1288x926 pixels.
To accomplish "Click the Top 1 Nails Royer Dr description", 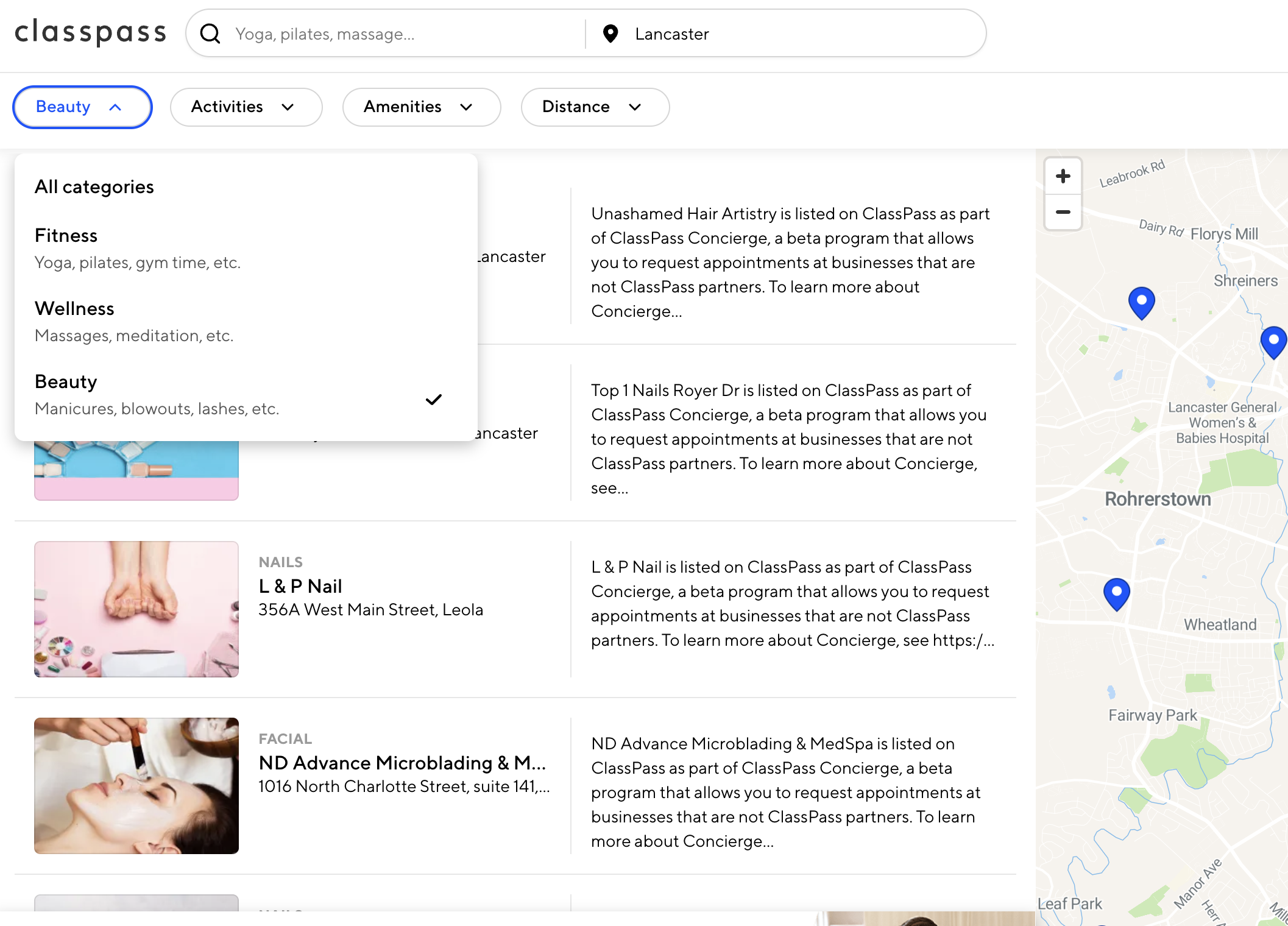I will tap(789, 439).
